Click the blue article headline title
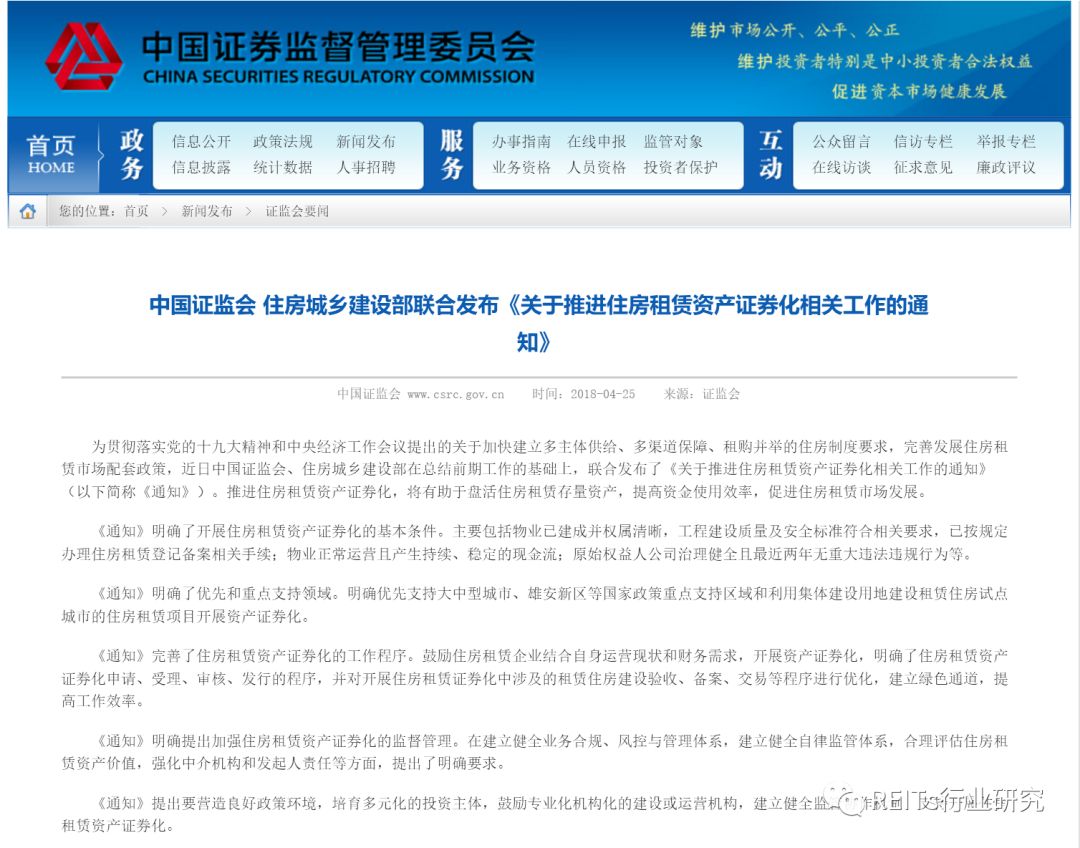1080x848 pixels. coord(539,322)
